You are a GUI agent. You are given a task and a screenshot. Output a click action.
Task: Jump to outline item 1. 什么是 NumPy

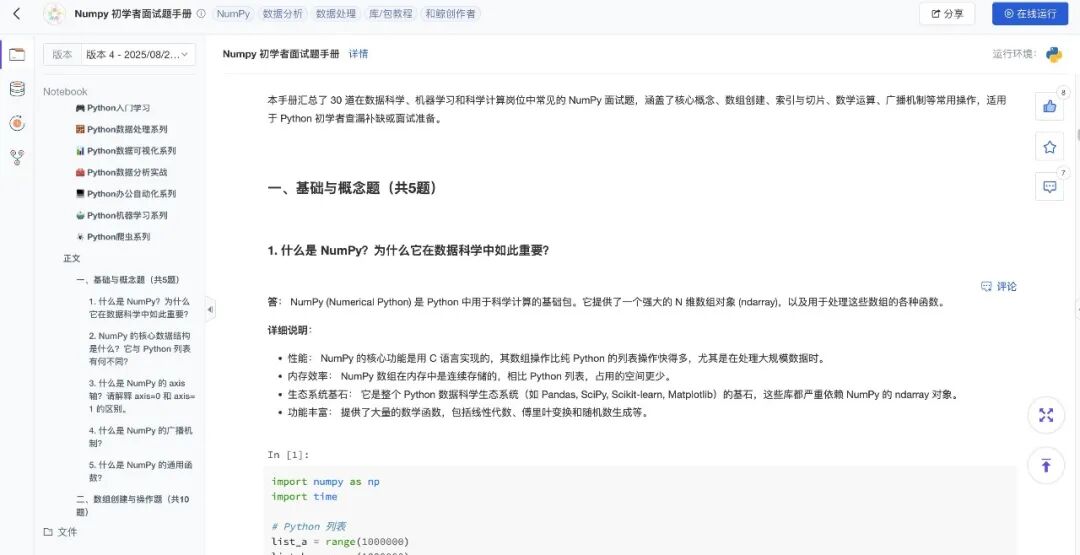pos(138,308)
